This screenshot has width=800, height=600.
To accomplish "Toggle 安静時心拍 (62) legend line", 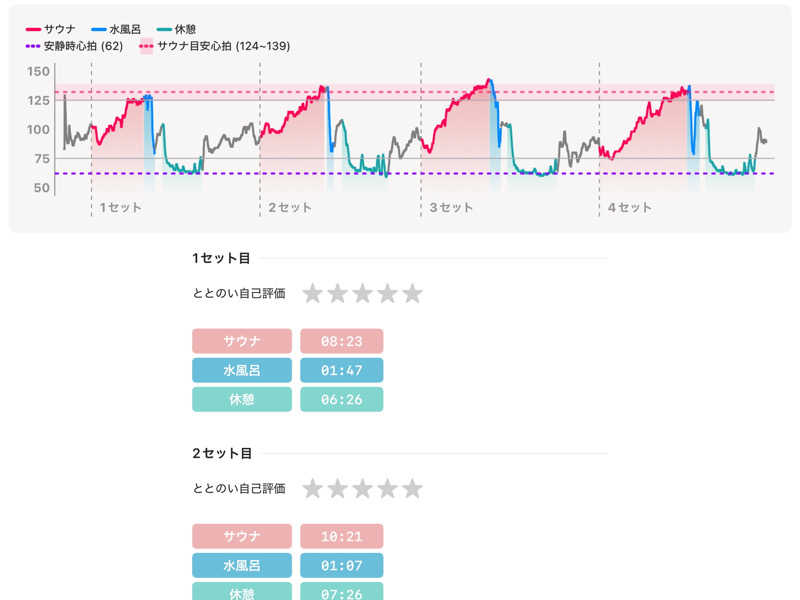I will tap(75, 46).
